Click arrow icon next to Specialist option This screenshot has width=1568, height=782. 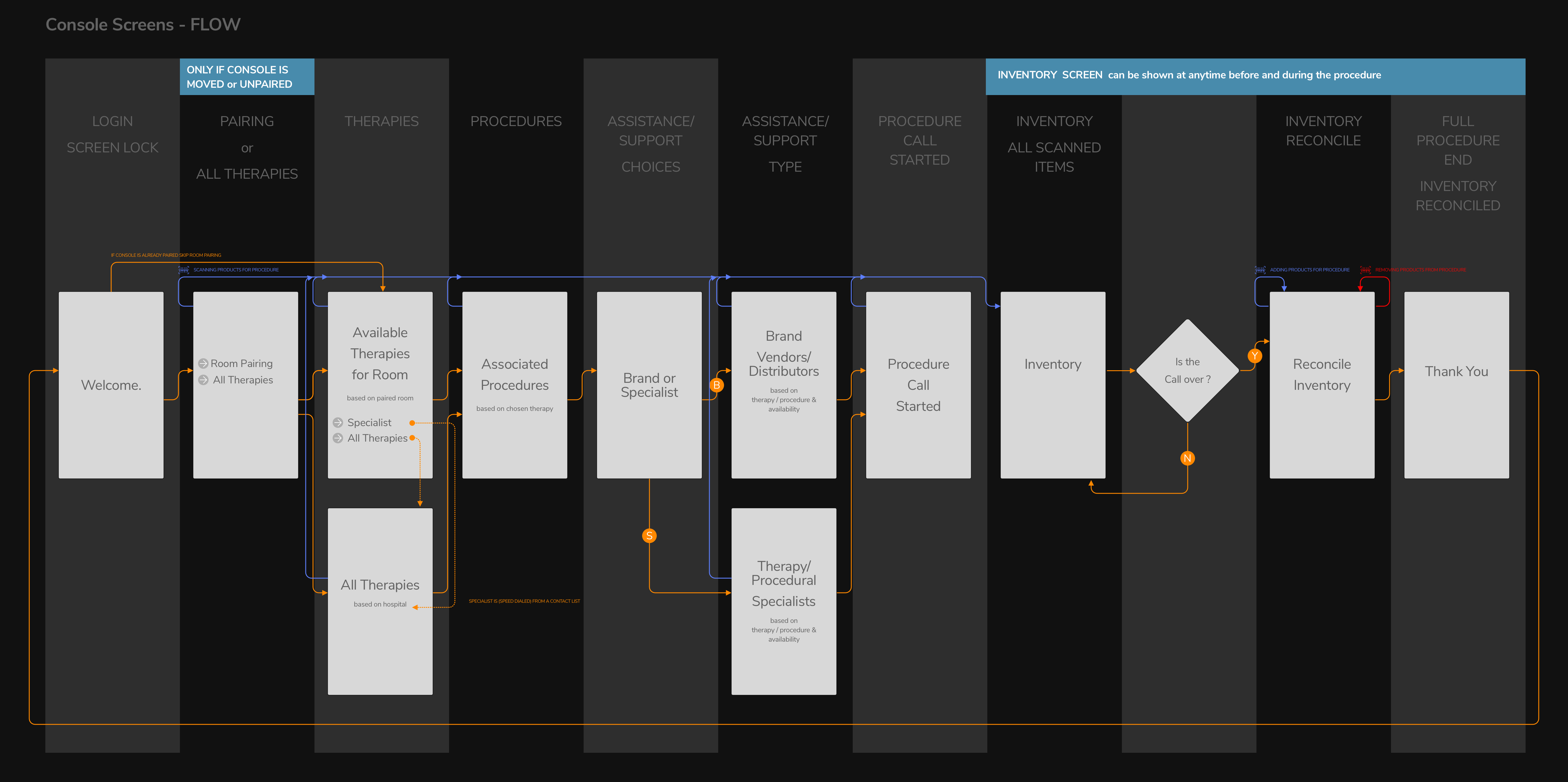pos(338,422)
